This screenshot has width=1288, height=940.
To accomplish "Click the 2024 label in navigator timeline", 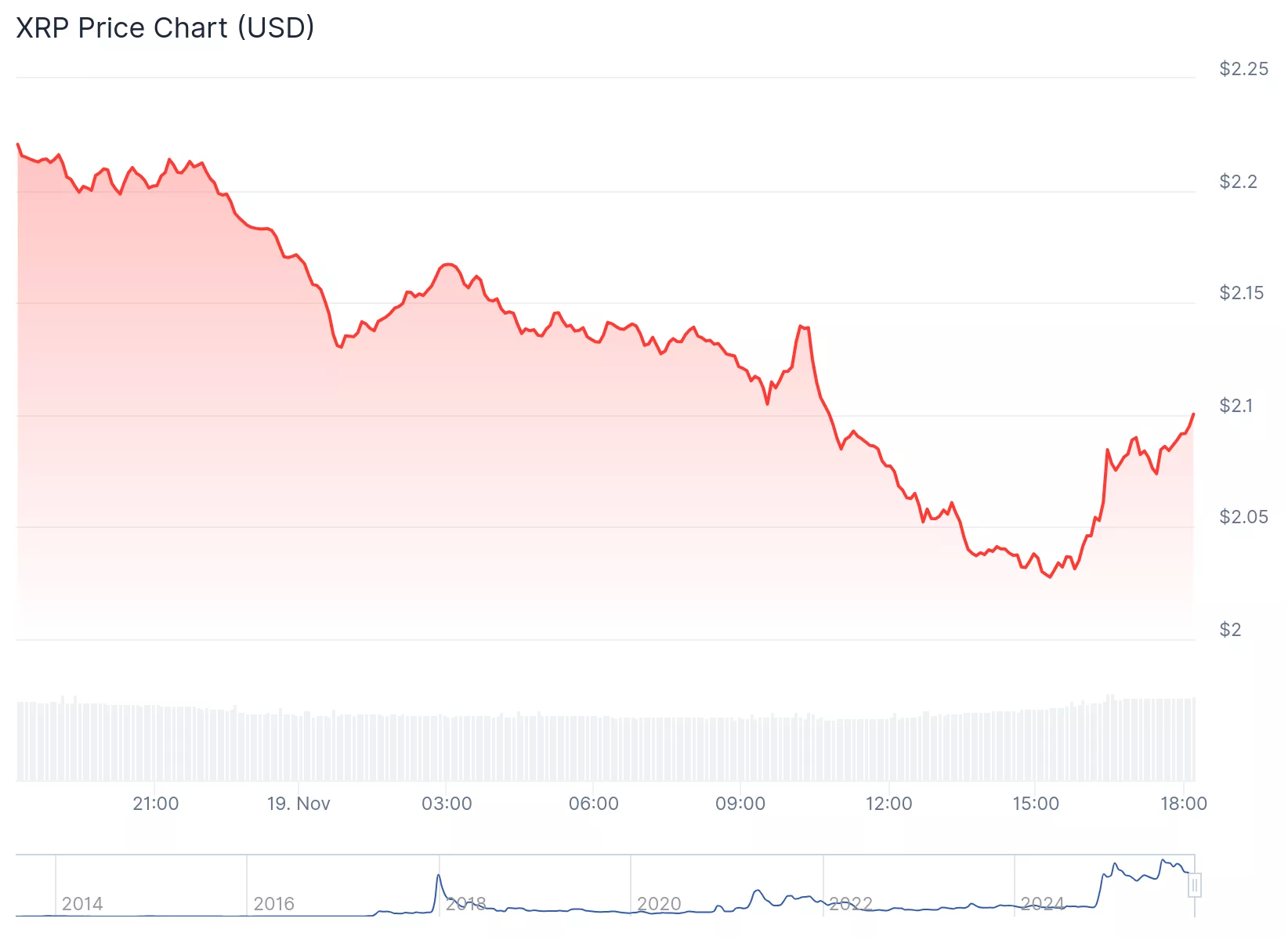I will [1042, 904].
